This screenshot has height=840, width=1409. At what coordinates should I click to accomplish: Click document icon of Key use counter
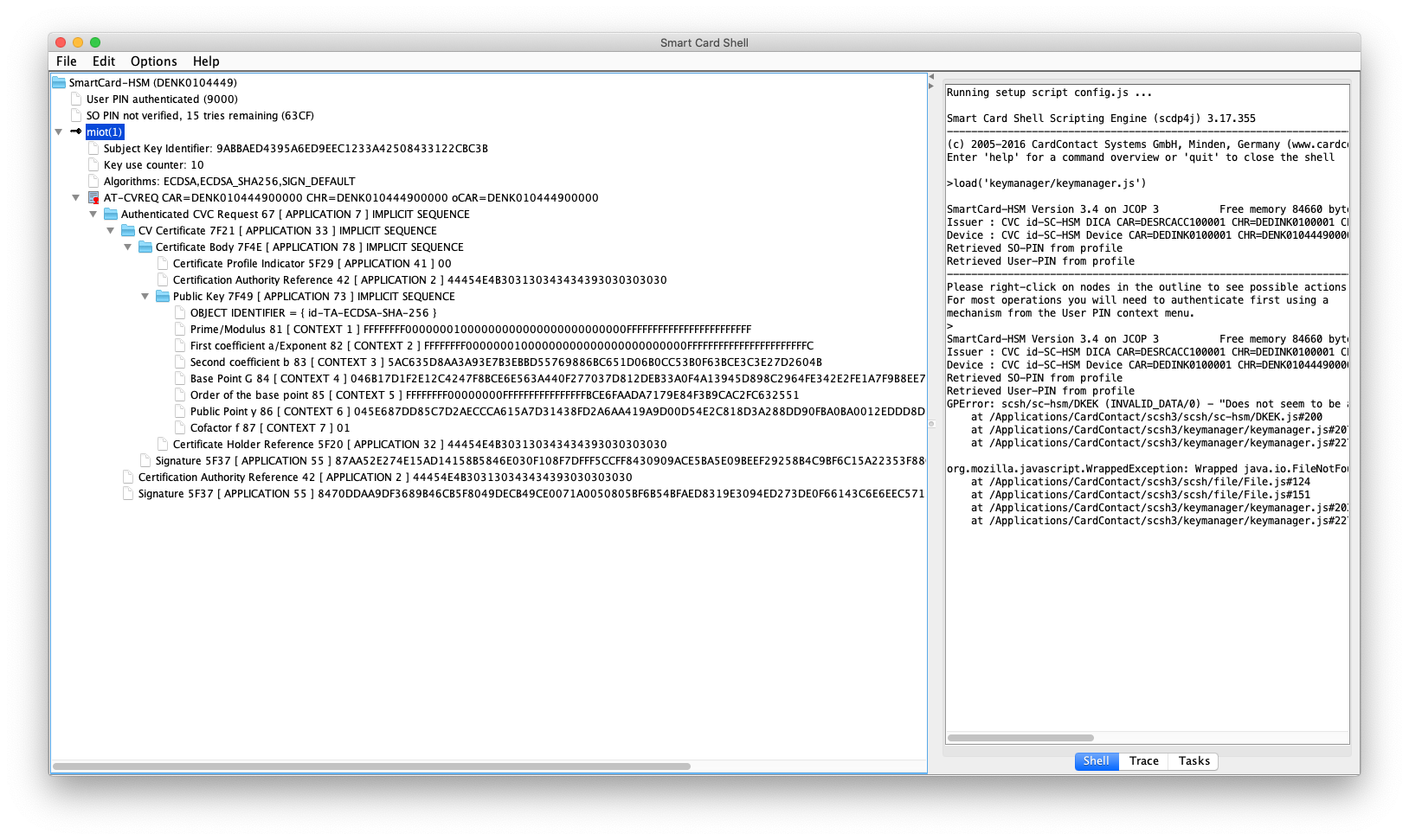coord(93,164)
